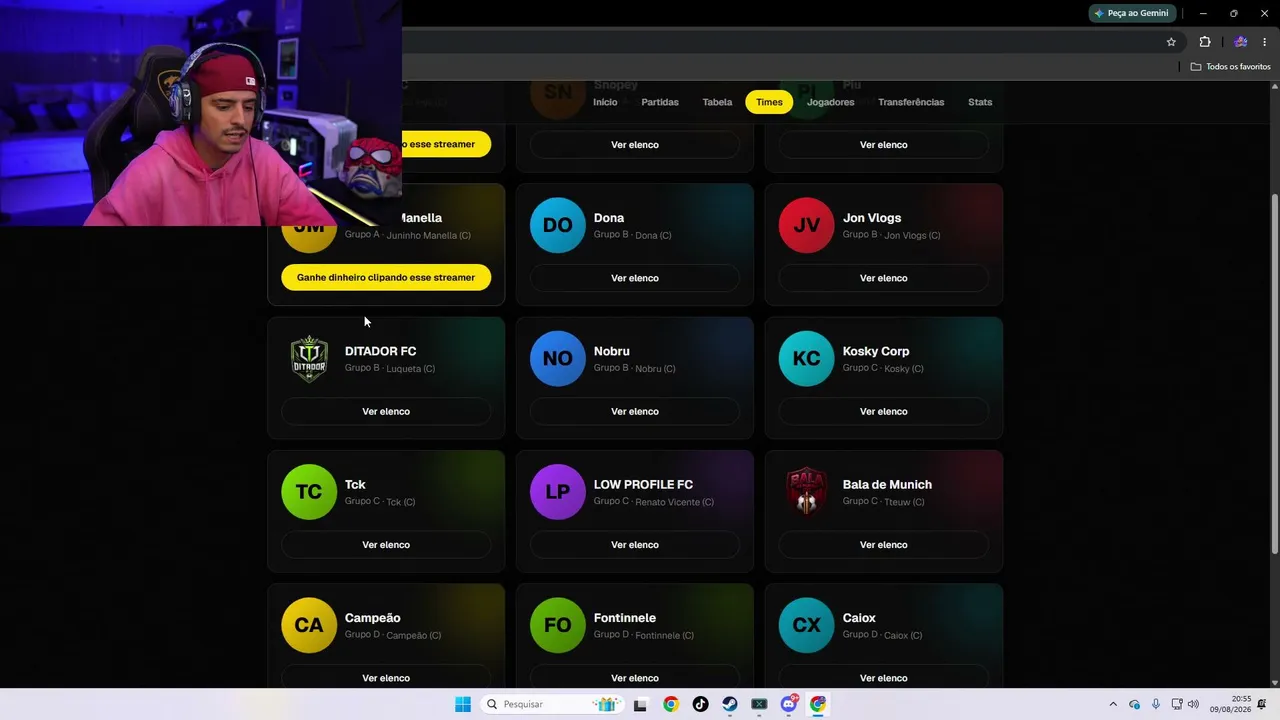1280x720 pixels.
Task: Show hidden system tray icons
Action: pos(1113,704)
